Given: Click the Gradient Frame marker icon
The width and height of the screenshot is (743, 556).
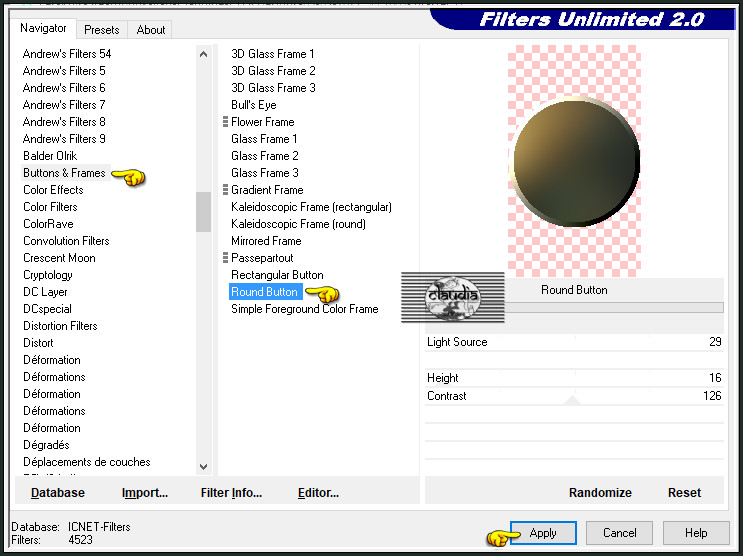Looking at the screenshot, I should coord(226,190).
